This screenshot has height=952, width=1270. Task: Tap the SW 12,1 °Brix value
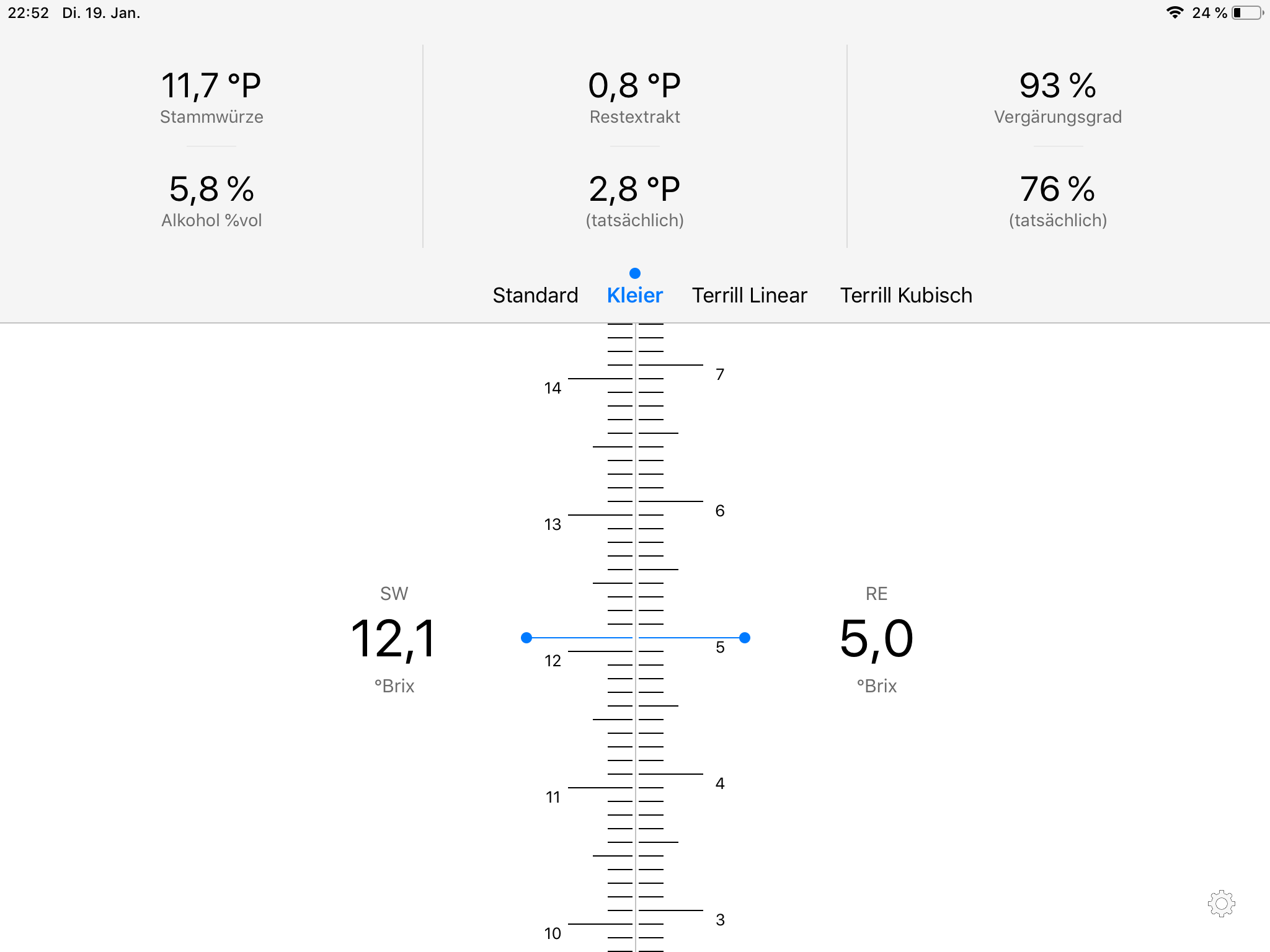394,639
